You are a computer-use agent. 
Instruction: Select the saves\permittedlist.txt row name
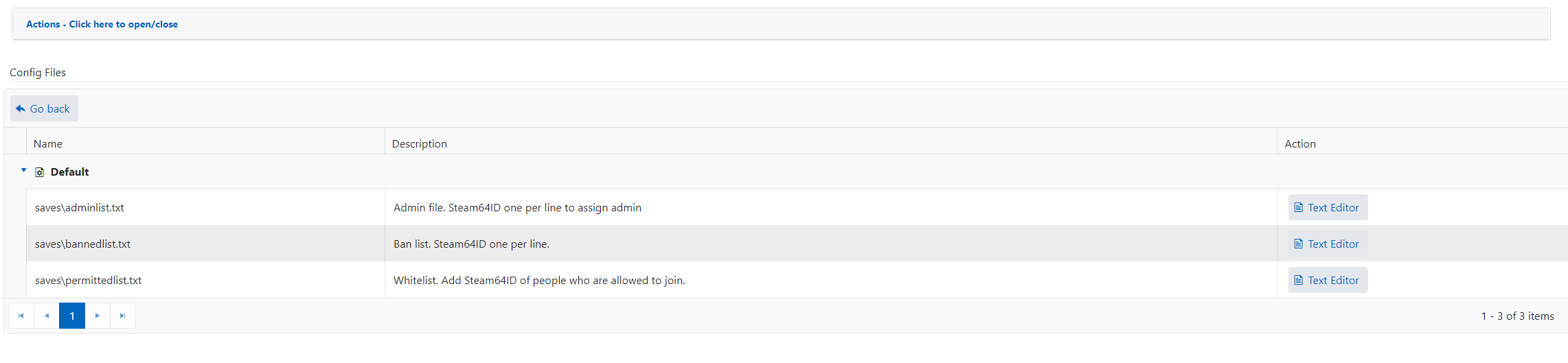click(x=88, y=280)
